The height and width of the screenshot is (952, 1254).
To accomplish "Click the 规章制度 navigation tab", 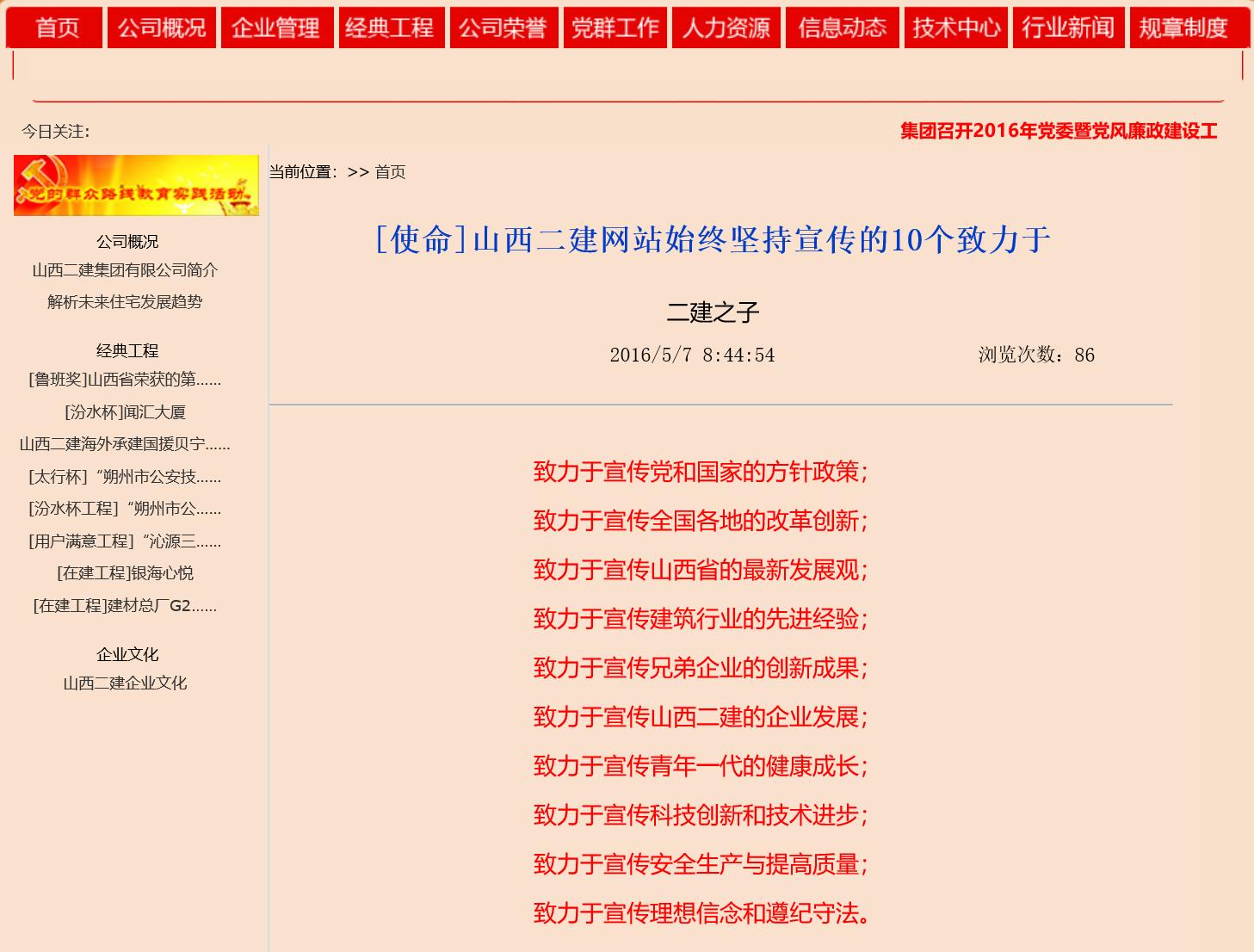I will (x=1184, y=28).
